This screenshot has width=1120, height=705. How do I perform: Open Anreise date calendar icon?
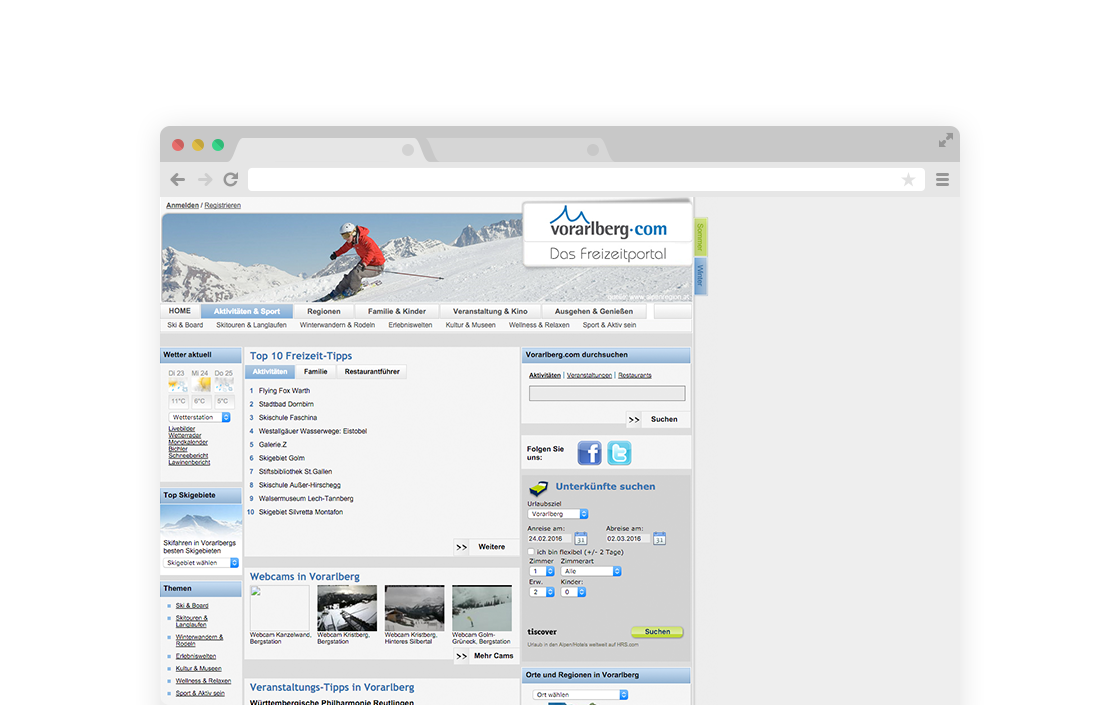(581, 539)
